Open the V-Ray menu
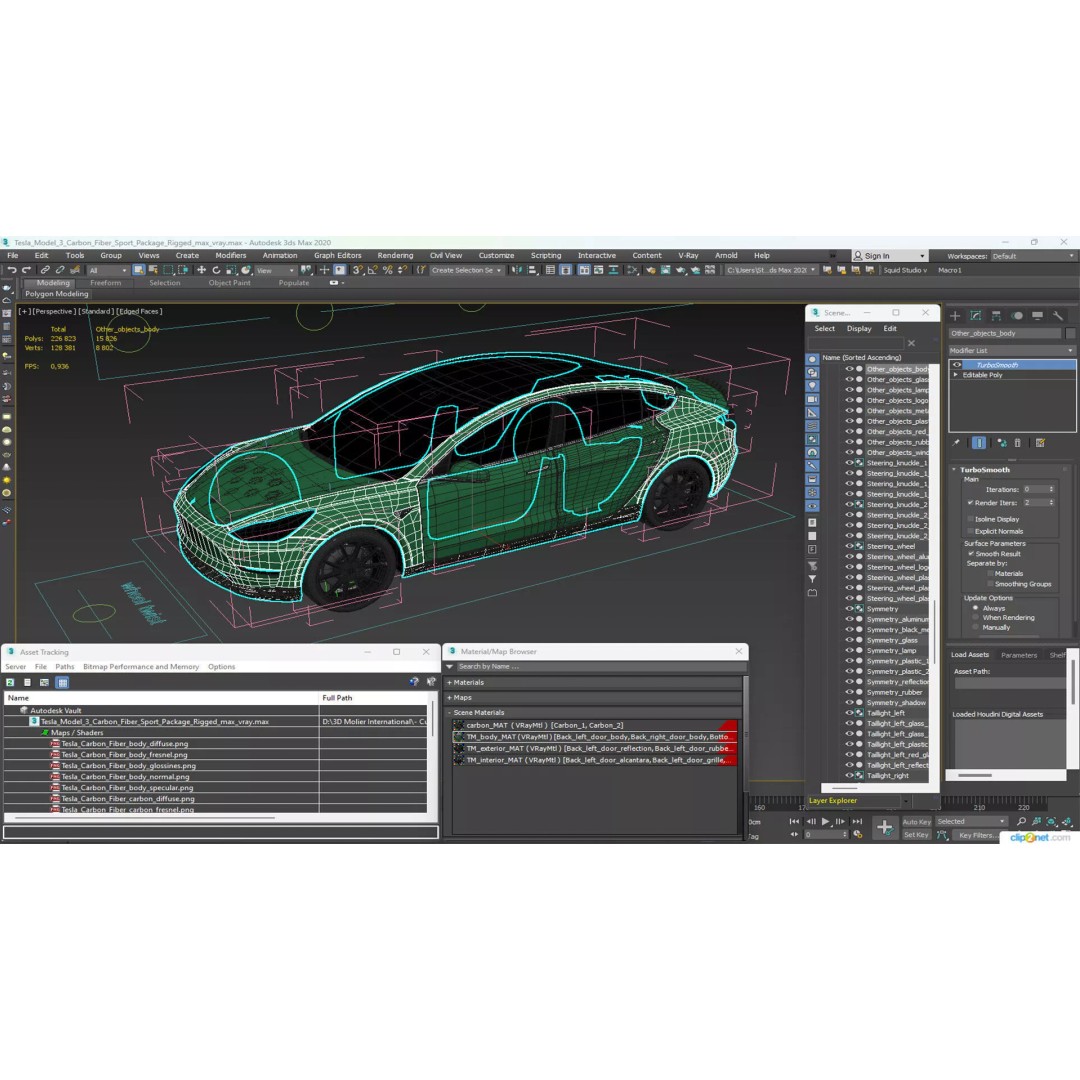Viewport: 1080px width, 1080px height. pos(688,256)
